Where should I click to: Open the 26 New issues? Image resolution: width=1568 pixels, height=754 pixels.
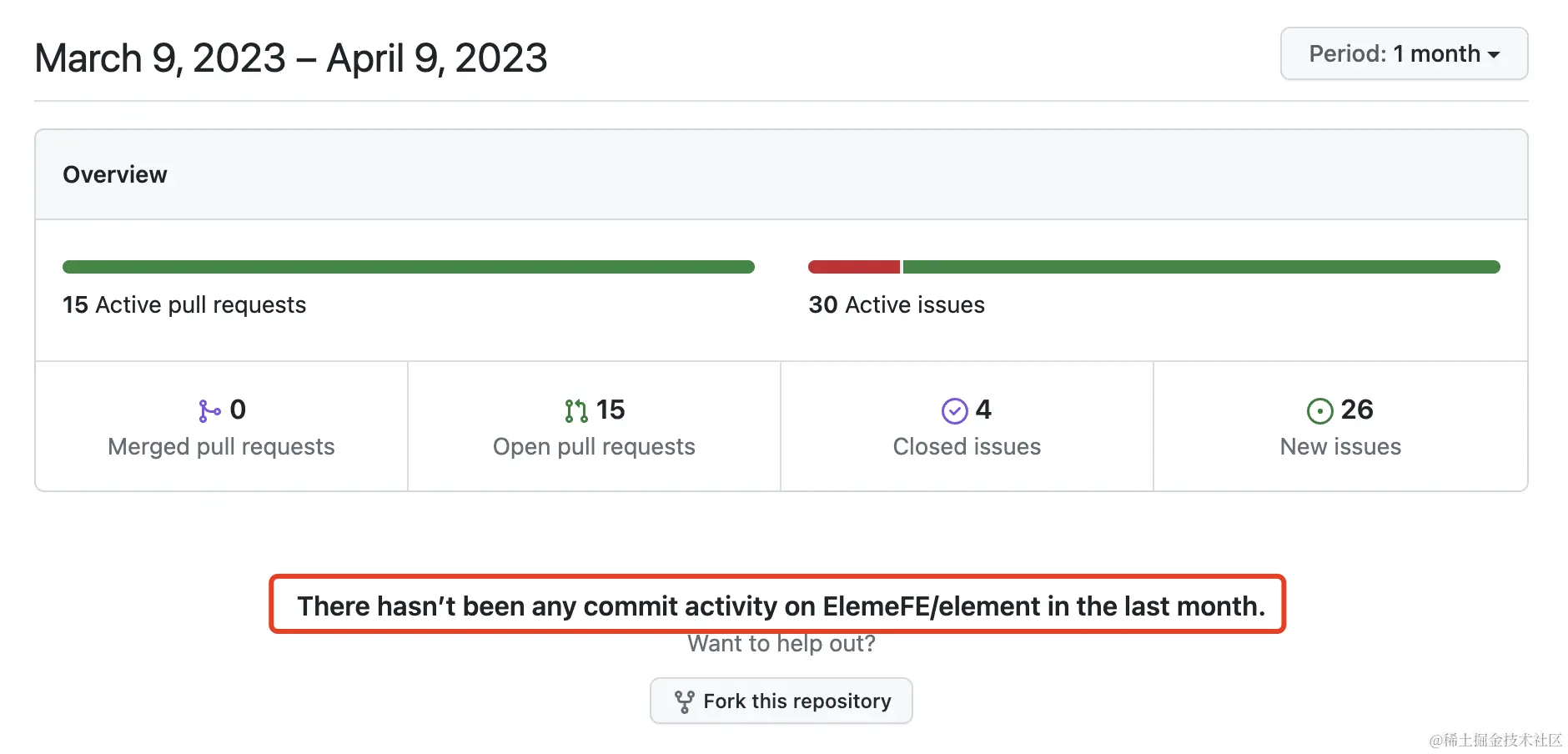(1340, 447)
